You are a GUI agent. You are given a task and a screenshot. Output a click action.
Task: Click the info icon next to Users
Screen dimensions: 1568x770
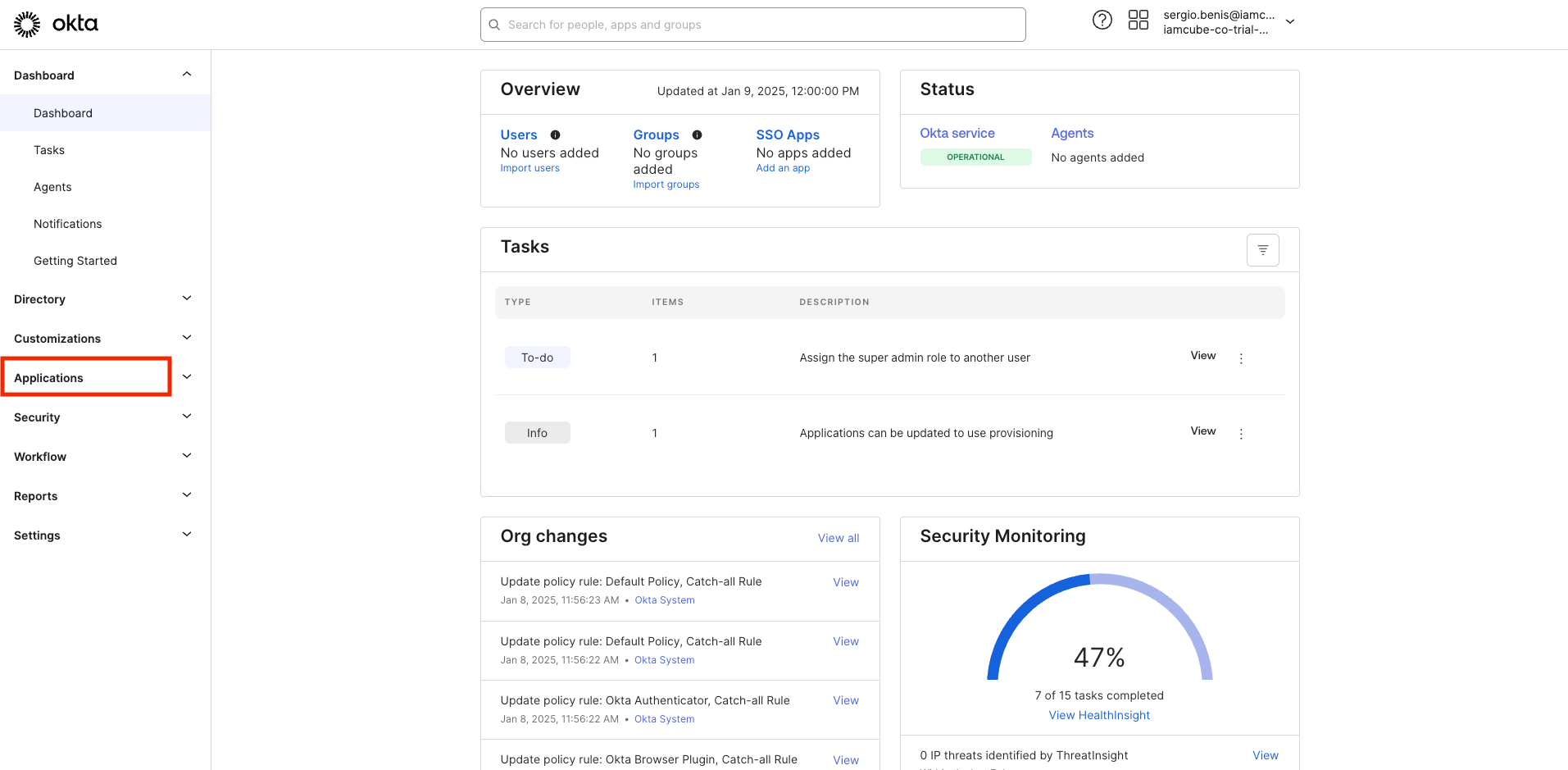tap(555, 135)
